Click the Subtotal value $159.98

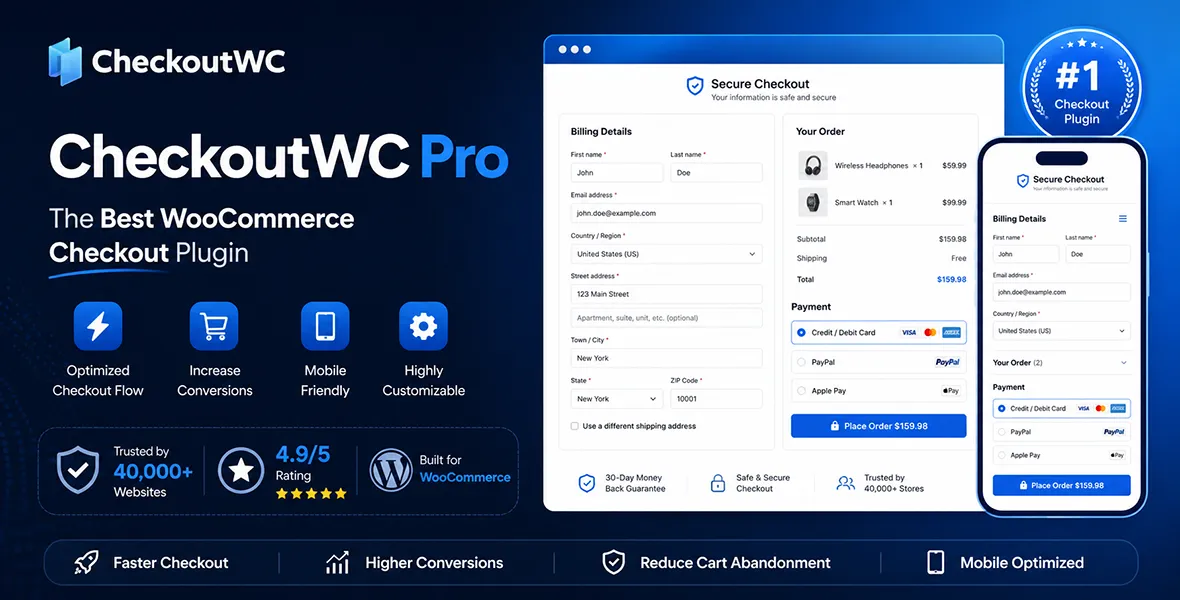coord(952,239)
